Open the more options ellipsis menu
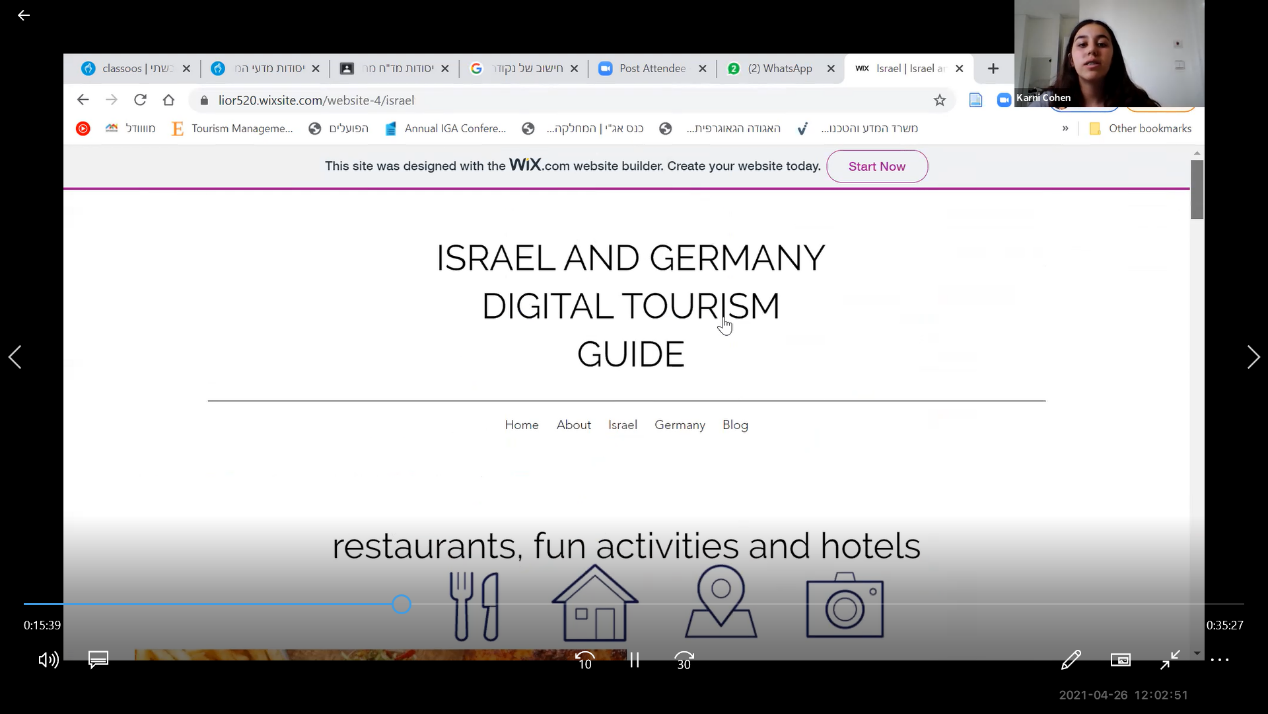Viewport: 1268px width, 714px height. 1219,660
